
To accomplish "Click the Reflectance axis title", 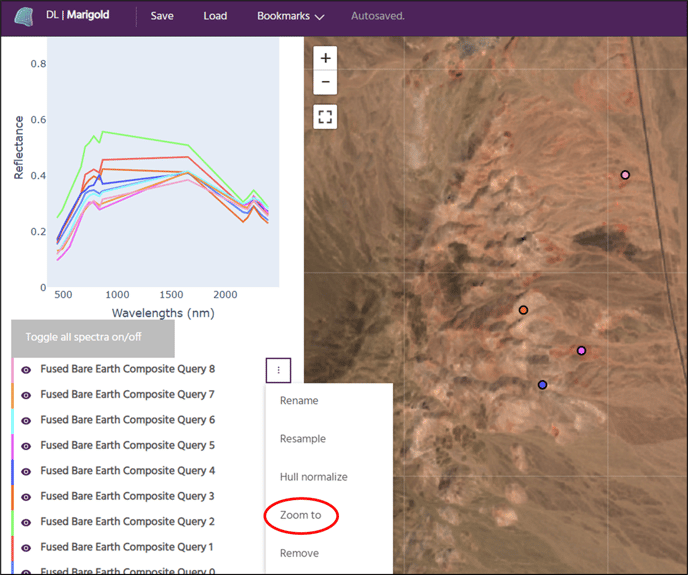I will click(x=18, y=147).
